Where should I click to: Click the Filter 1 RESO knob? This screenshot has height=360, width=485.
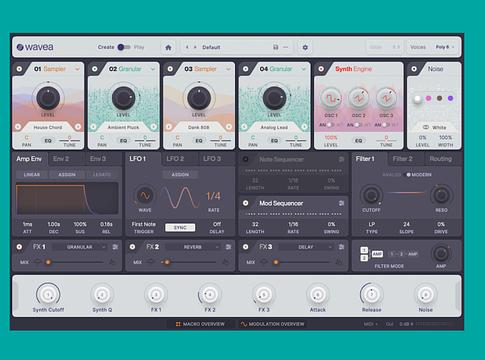click(441, 195)
